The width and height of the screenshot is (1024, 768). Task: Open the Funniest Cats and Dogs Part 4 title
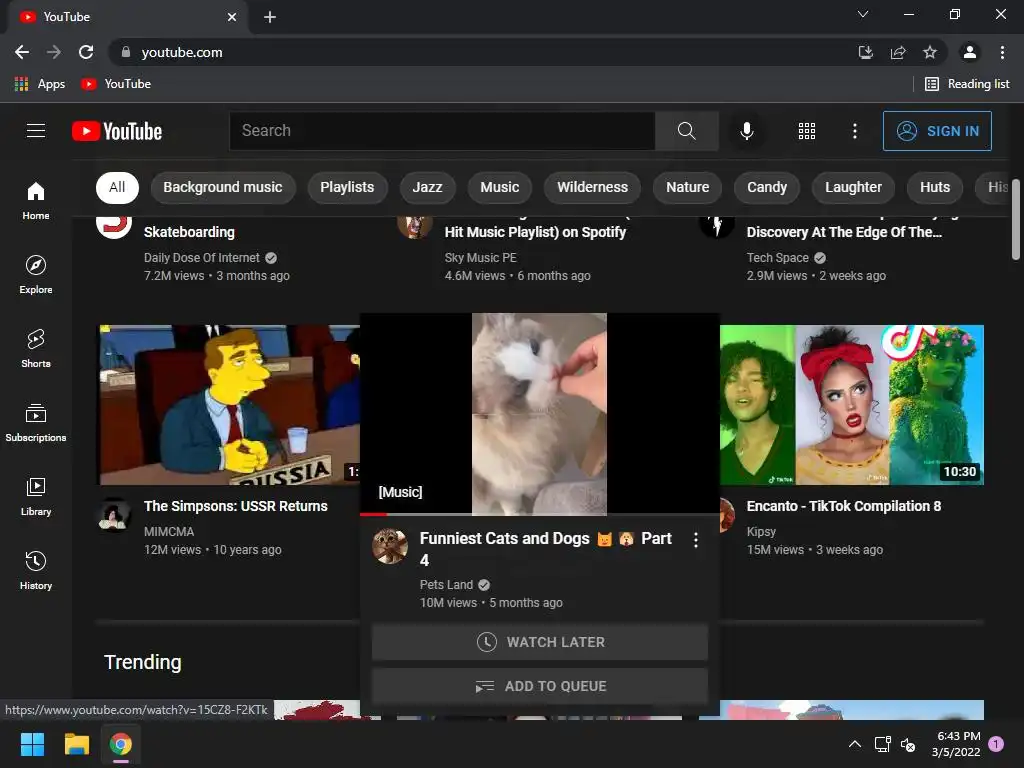[545, 549]
